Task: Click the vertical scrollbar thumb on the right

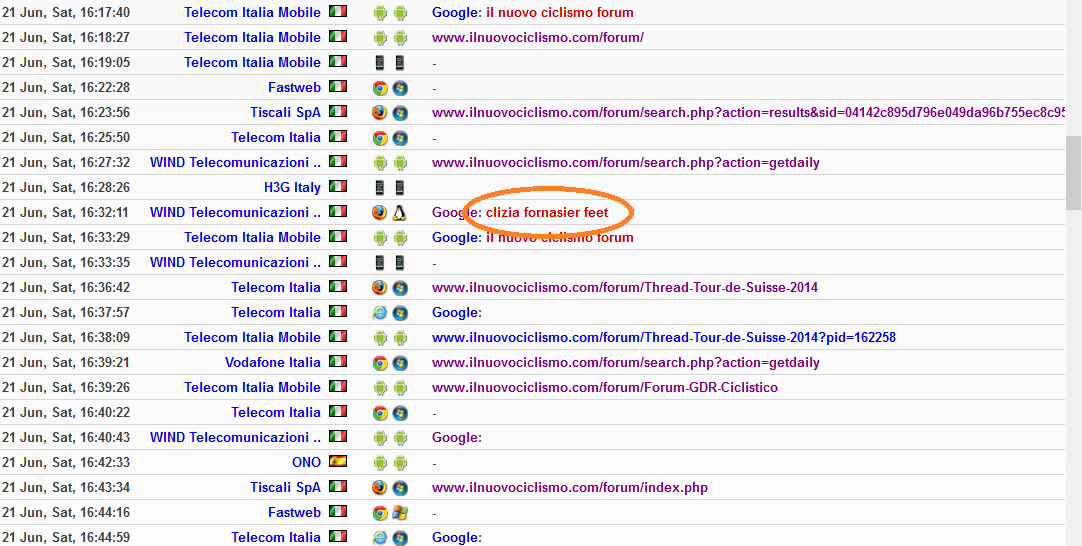Action: coord(1073,173)
